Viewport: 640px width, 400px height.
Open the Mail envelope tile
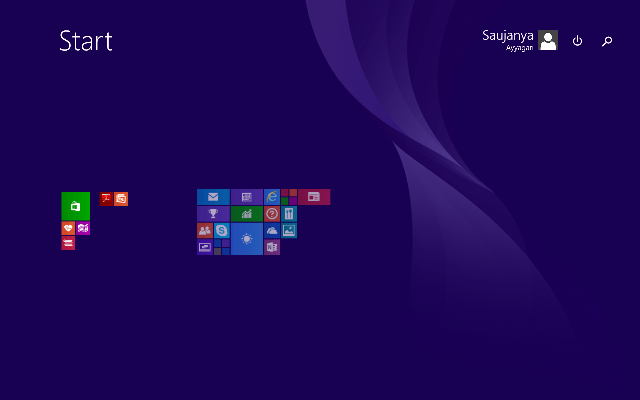[x=213, y=197]
